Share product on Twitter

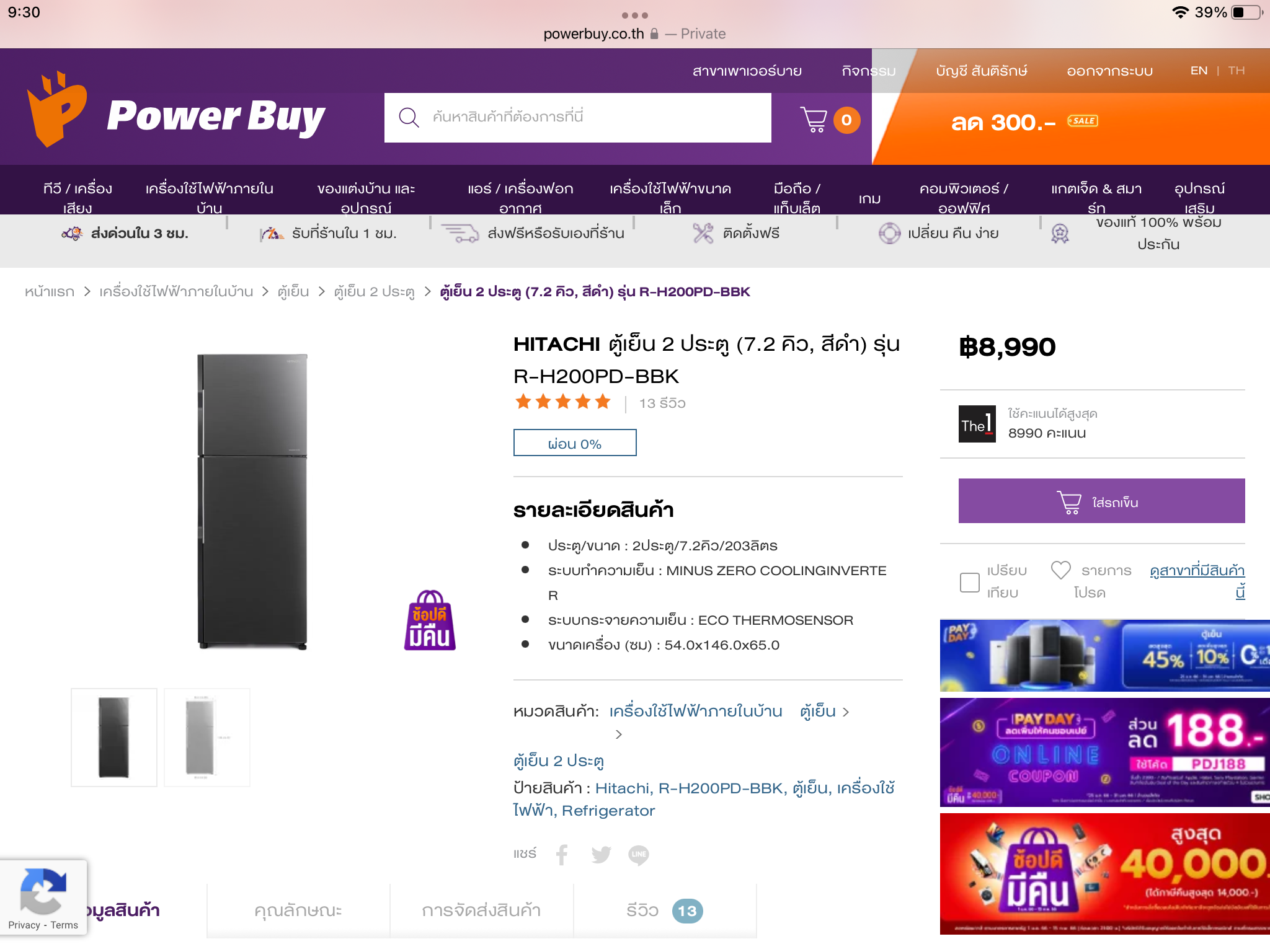click(x=600, y=855)
